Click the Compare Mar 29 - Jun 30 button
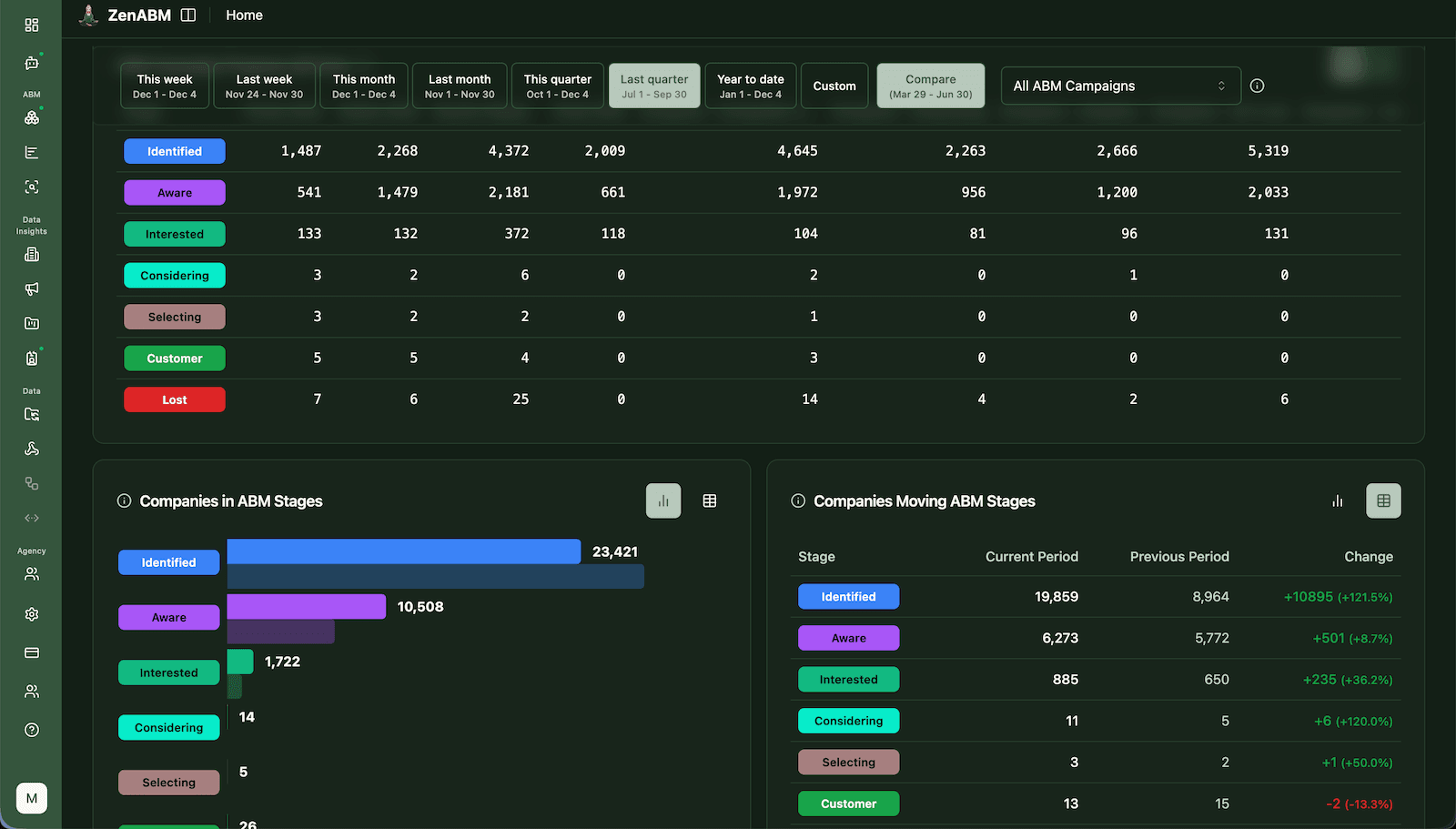 click(x=930, y=86)
